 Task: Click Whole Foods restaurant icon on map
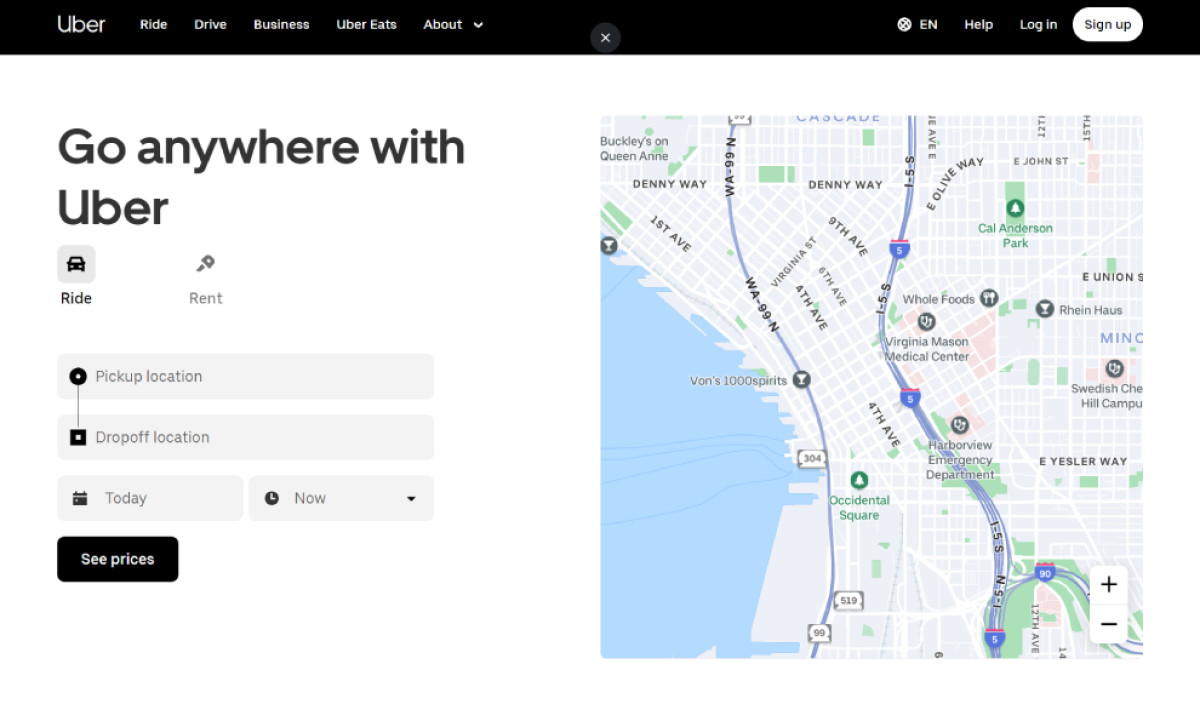pos(989,297)
